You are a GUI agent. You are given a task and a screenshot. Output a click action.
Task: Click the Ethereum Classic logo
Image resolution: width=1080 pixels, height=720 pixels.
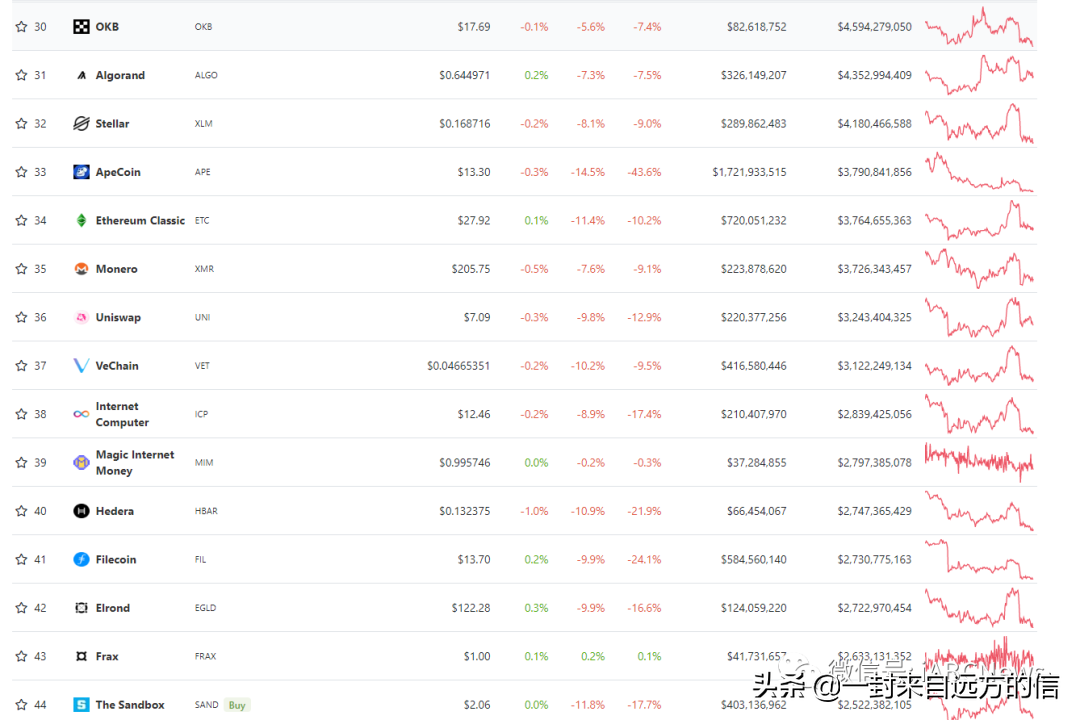pyautogui.click(x=80, y=220)
